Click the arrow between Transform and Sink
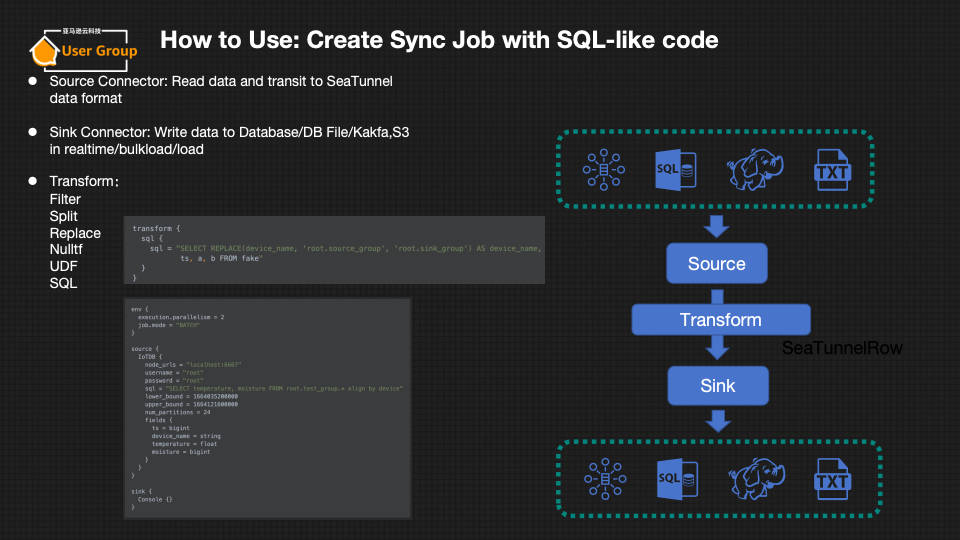This screenshot has width=960, height=540. point(717,347)
